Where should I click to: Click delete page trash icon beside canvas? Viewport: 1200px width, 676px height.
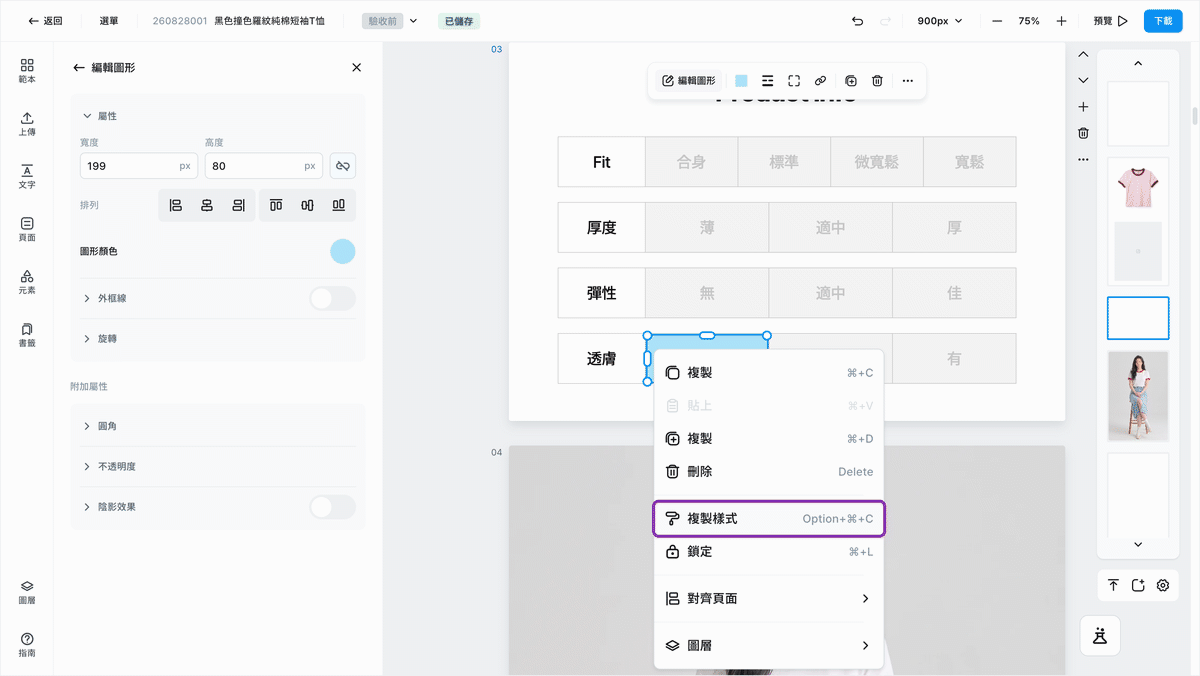[x=1083, y=133]
